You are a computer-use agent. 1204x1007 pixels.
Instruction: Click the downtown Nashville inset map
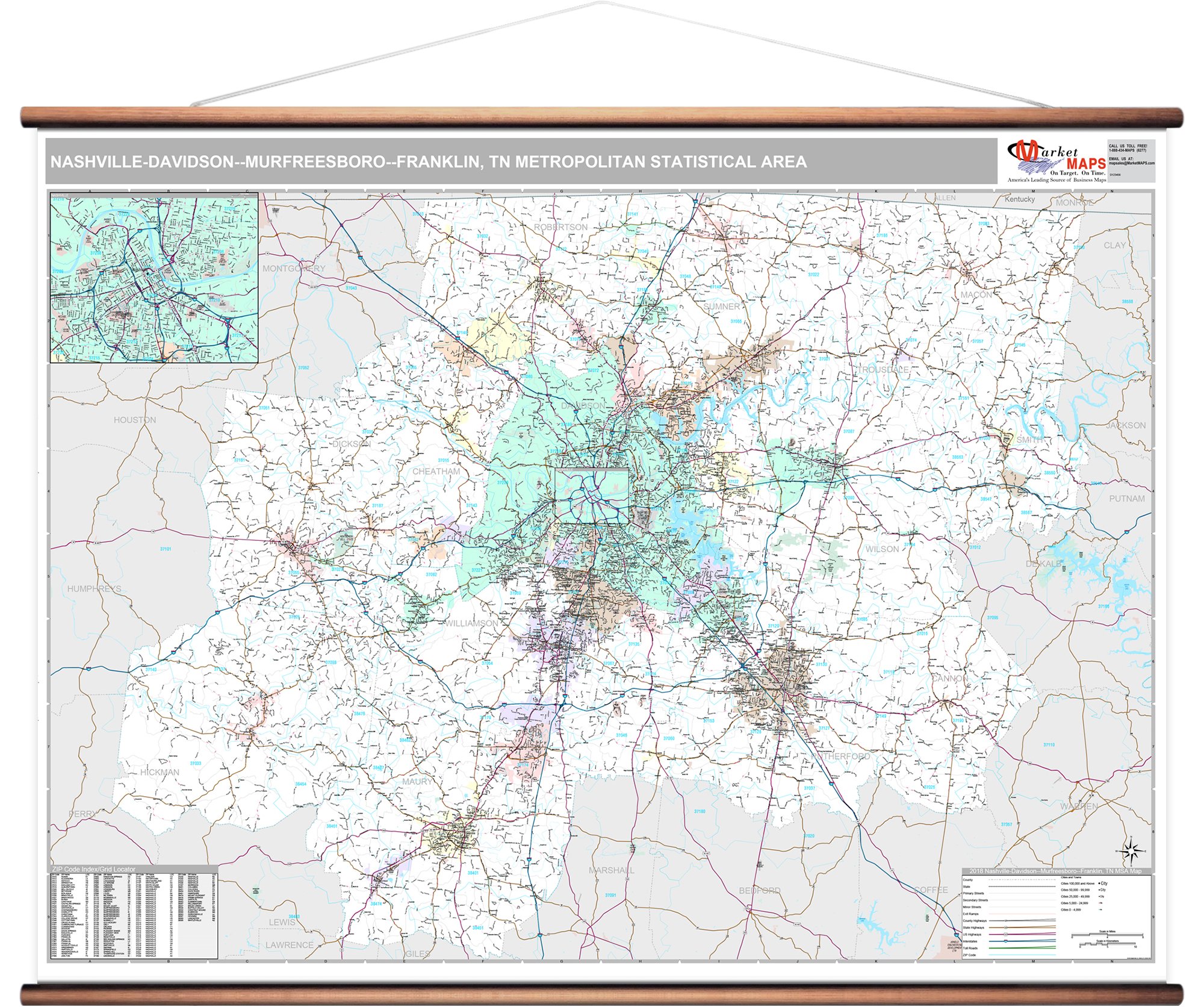154,278
